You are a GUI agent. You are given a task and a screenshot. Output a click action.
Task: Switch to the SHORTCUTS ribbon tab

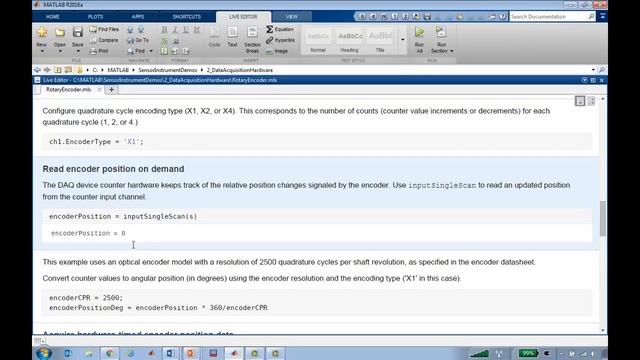(187, 17)
